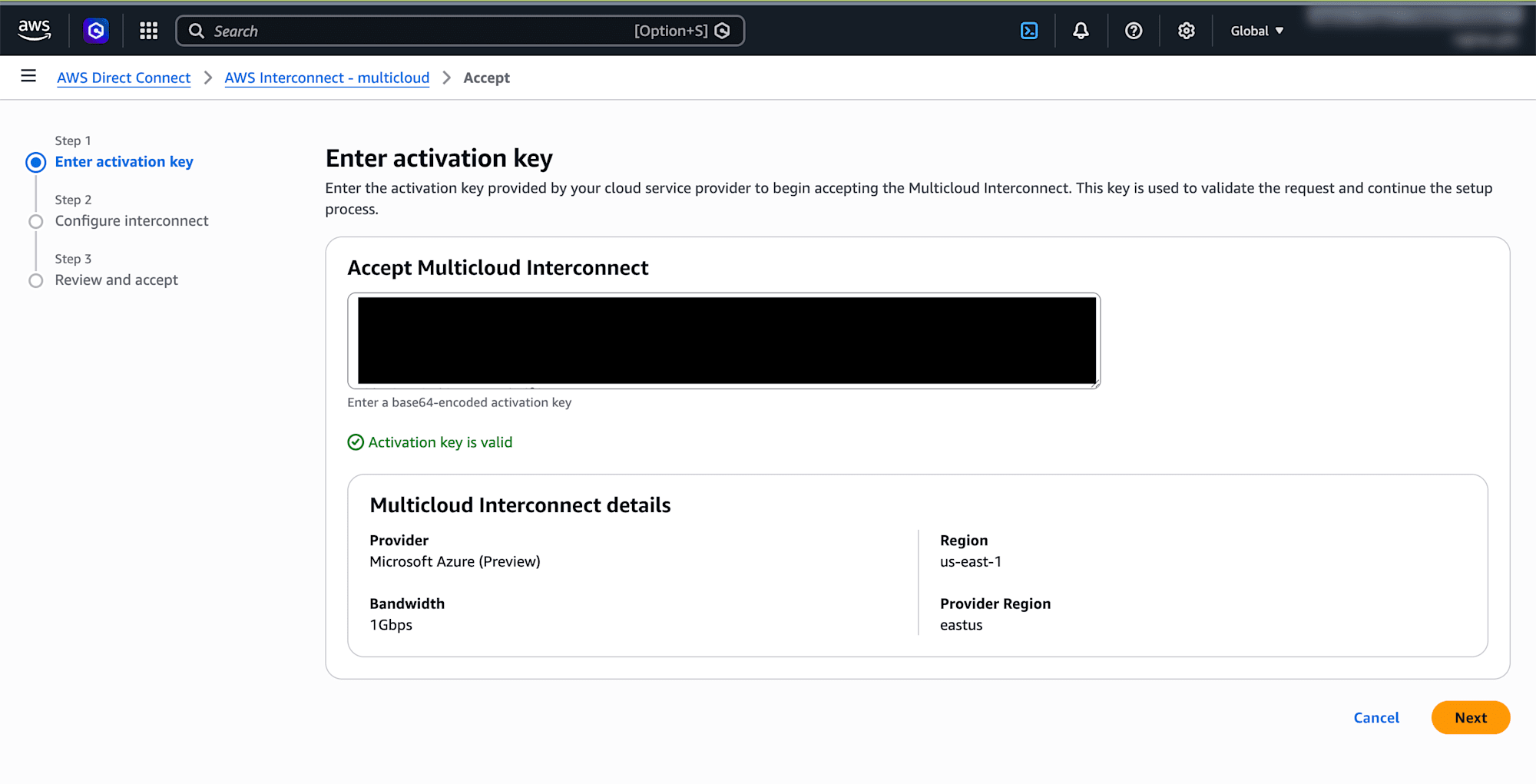Launch the CloudShell terminal icon
Viewport: 1536px width, 784px height.
1029,31
